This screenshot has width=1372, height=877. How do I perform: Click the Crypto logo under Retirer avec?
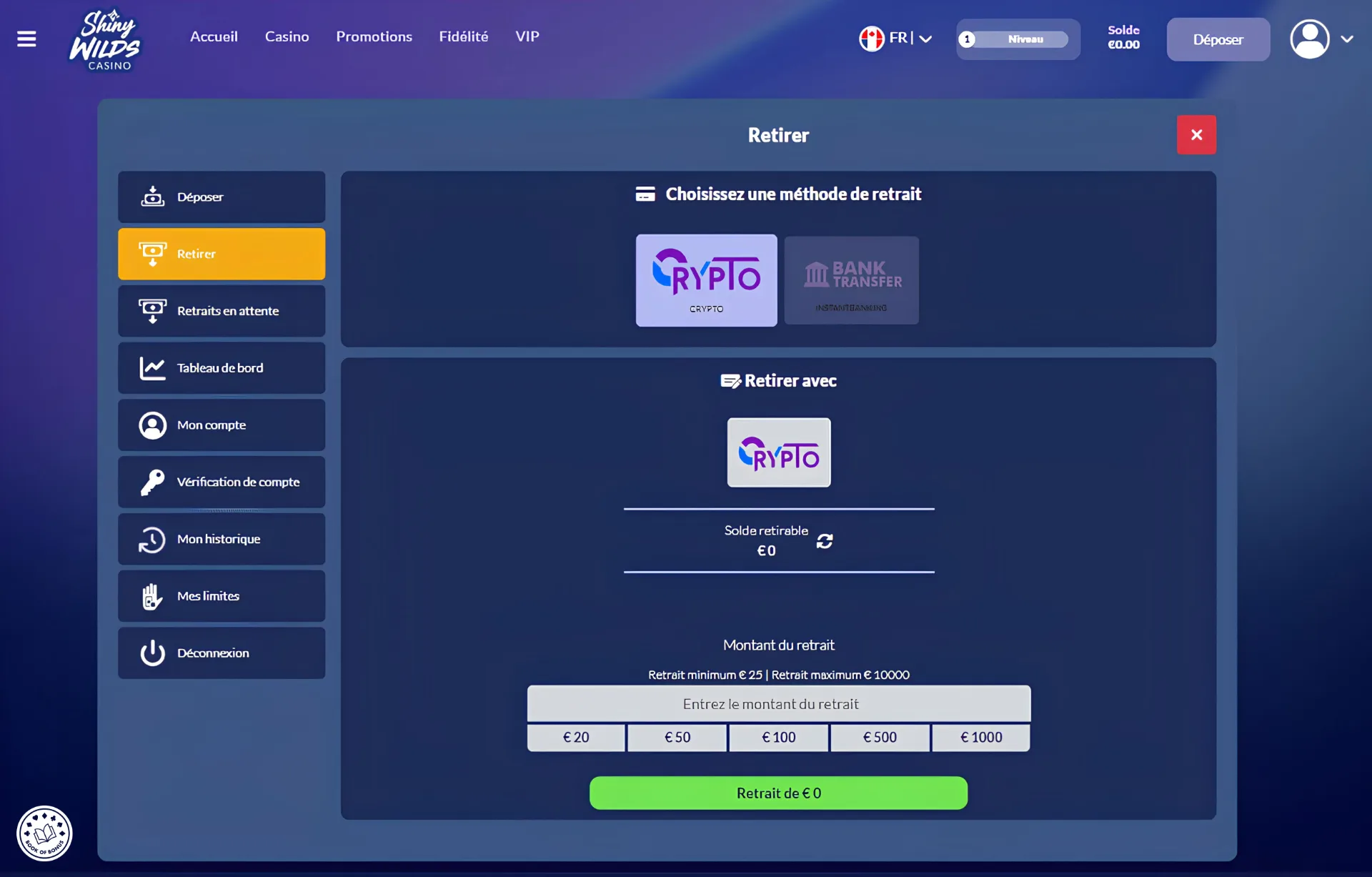point(779,452)
